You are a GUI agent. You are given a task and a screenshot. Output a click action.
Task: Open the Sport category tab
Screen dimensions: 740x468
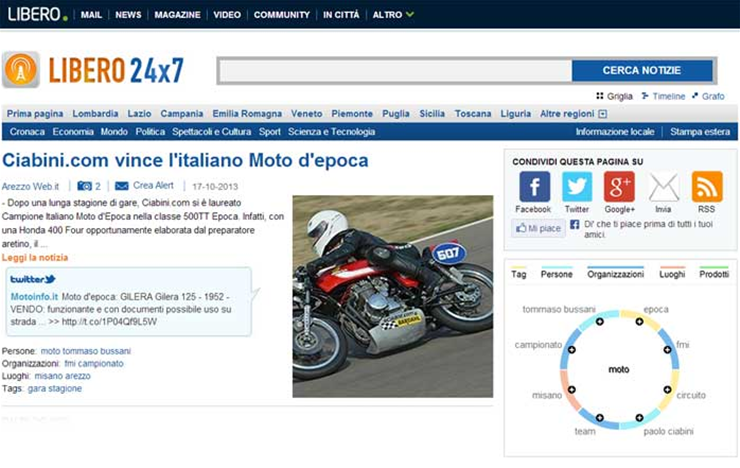269,132
